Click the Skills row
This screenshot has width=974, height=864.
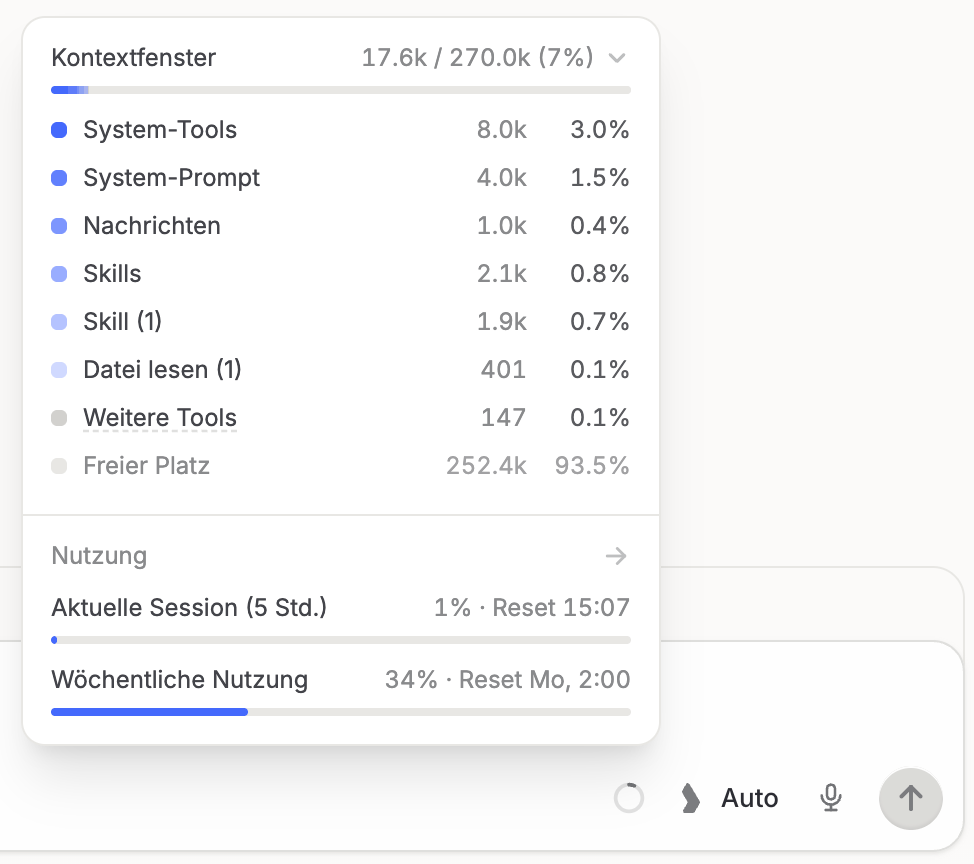(x=340, y=273)
